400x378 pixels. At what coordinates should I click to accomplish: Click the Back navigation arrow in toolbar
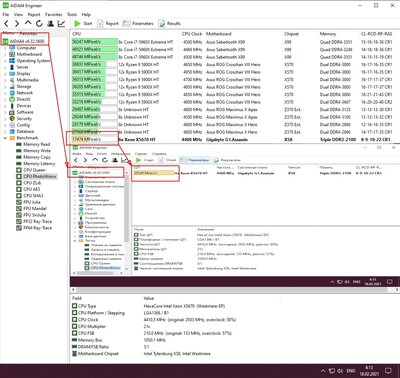click(6, 23)
